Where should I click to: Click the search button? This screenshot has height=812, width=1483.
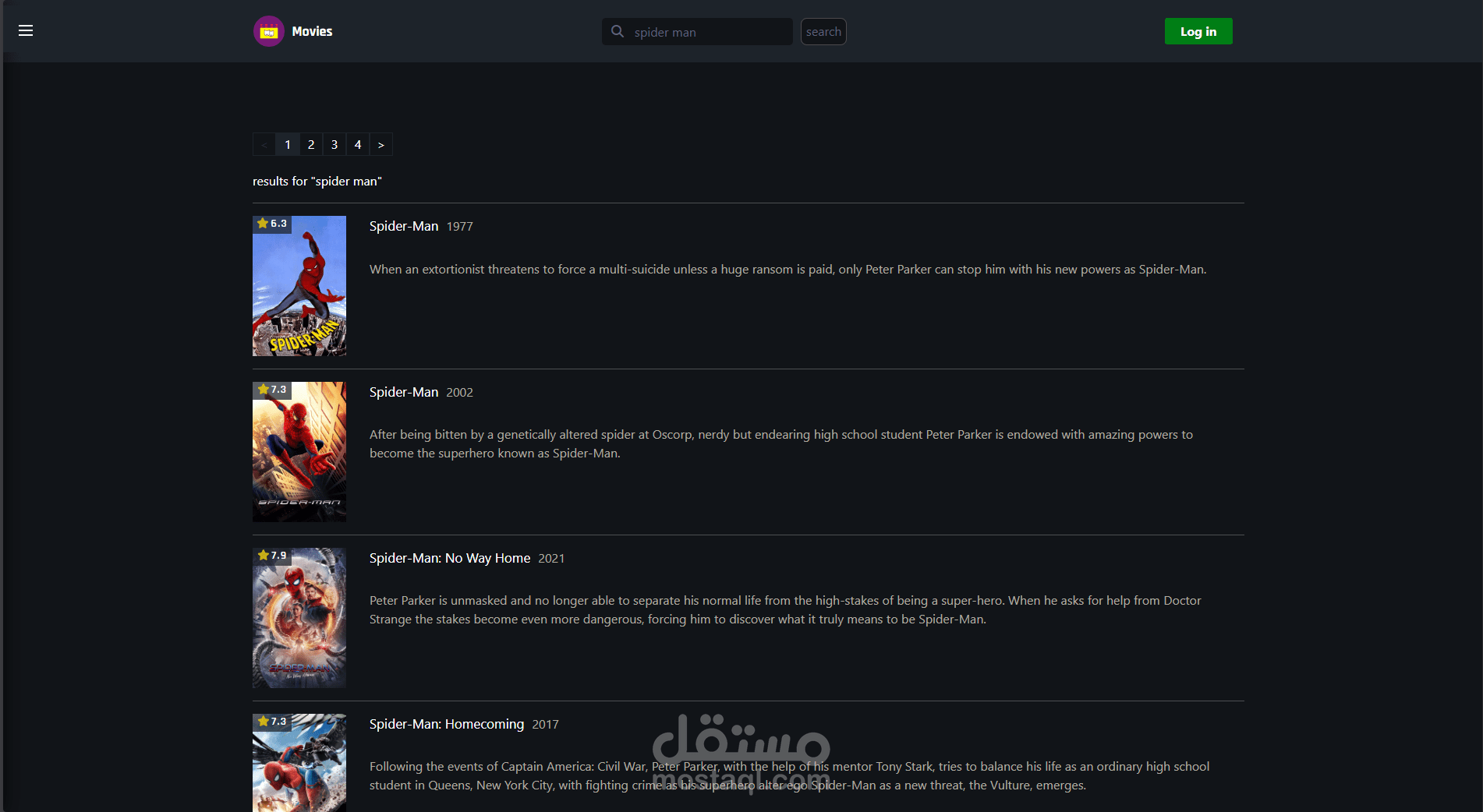(x=823, y=32)
